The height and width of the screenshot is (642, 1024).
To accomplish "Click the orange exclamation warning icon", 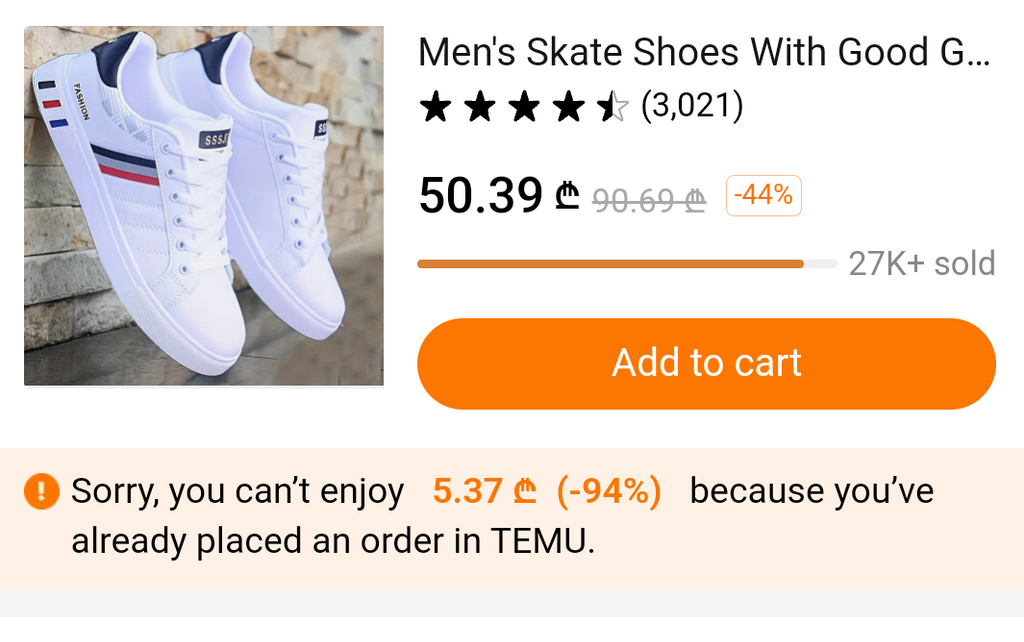I will [41, 491].
